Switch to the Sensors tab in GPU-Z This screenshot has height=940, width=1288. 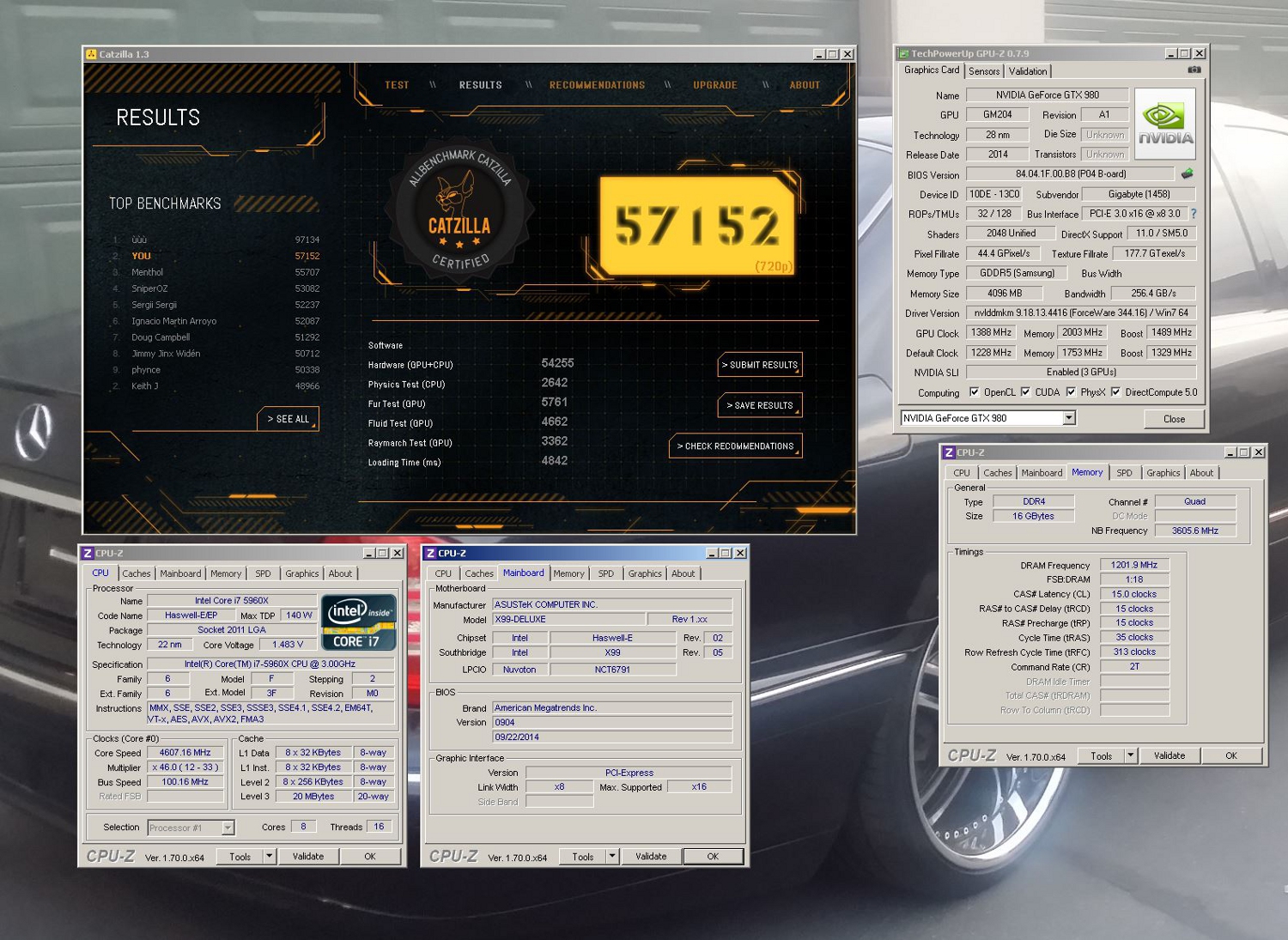click(x=984, y=71)
